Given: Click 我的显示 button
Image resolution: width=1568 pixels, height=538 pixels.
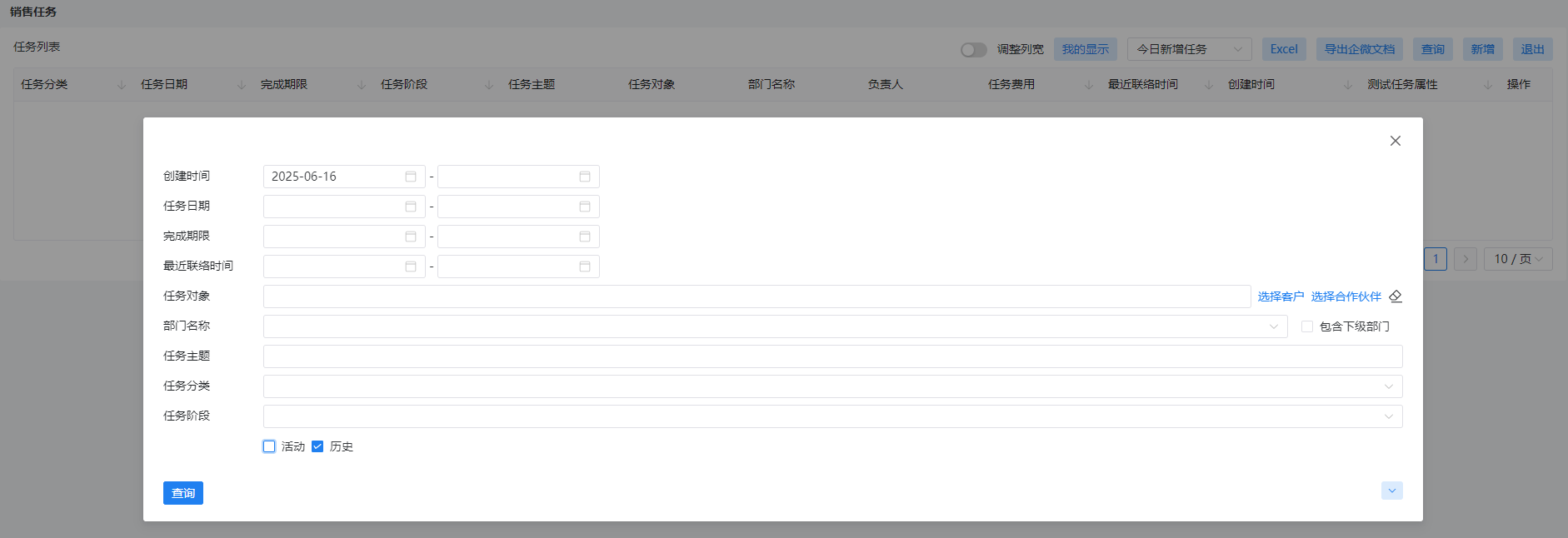Looking at the screenshot, I should (x=1086, y=49).
